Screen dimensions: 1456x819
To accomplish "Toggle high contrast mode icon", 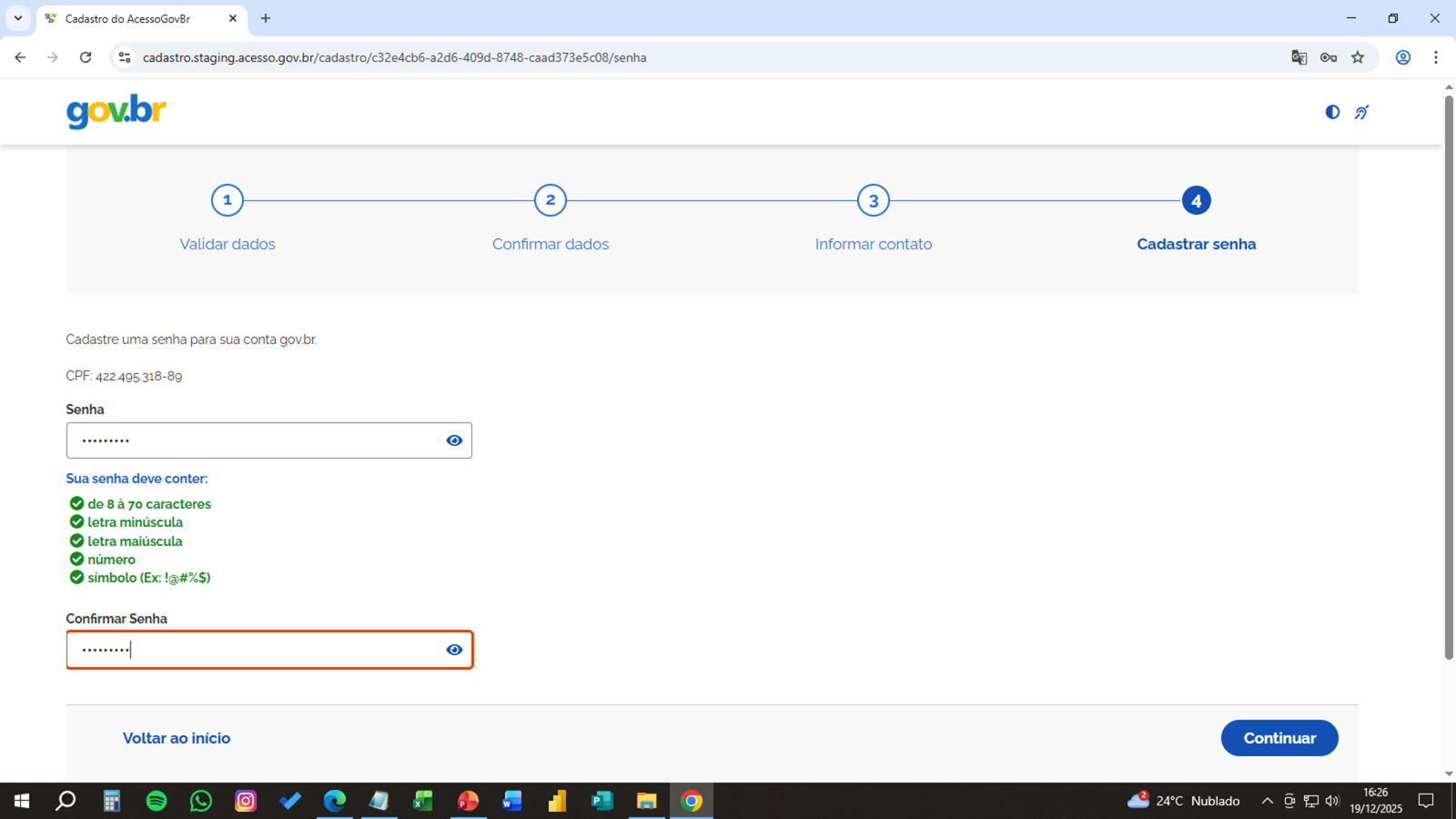I will coord(1332,112).
